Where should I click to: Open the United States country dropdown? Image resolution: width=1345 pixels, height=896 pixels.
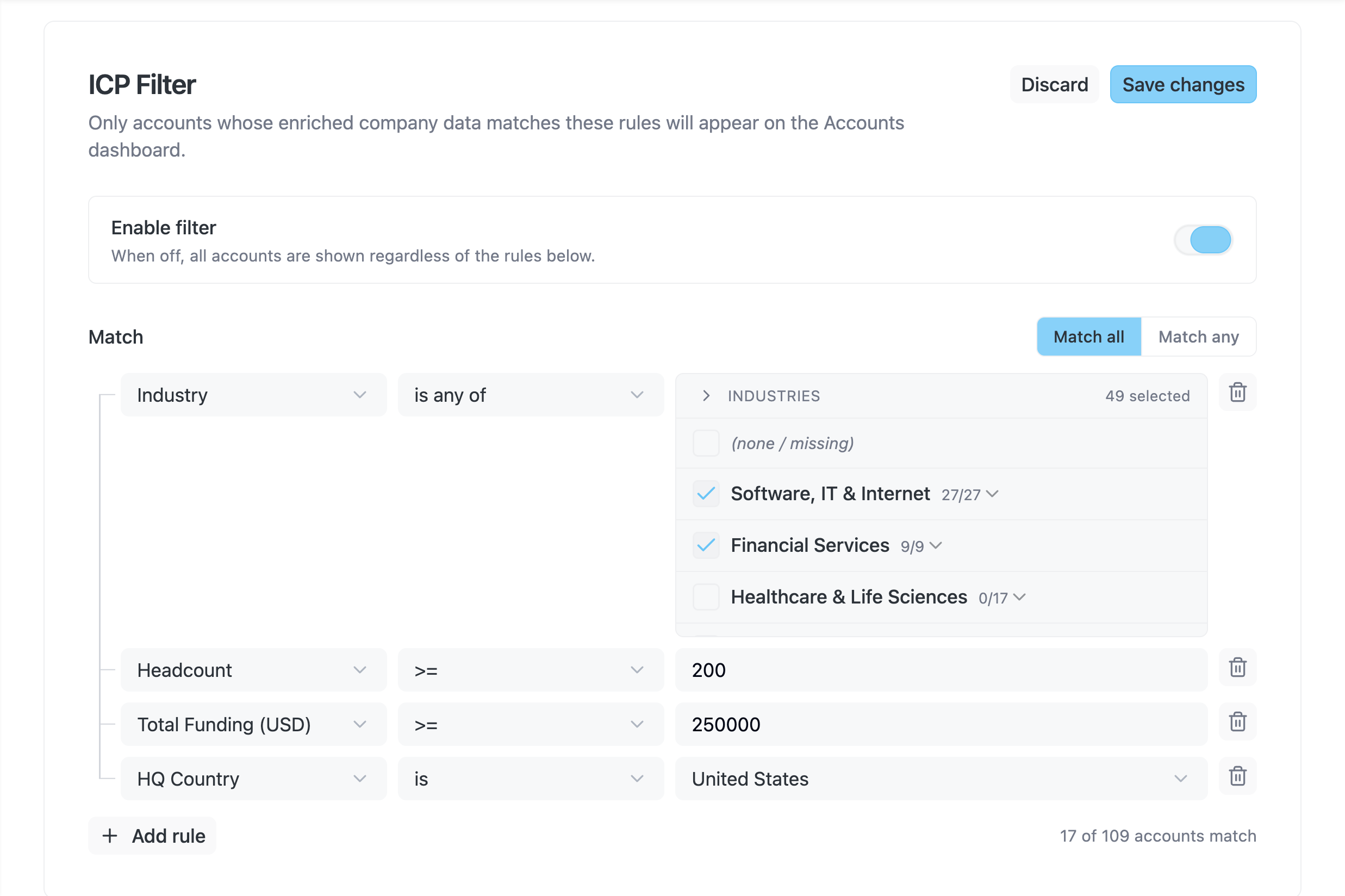pos(941,779)
